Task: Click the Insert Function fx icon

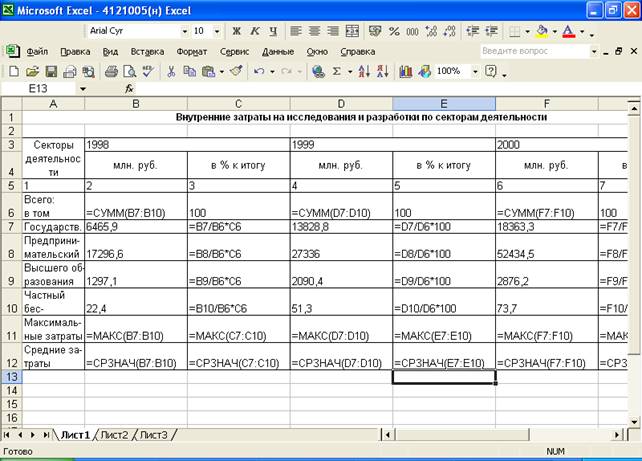Action: (129, 89)
